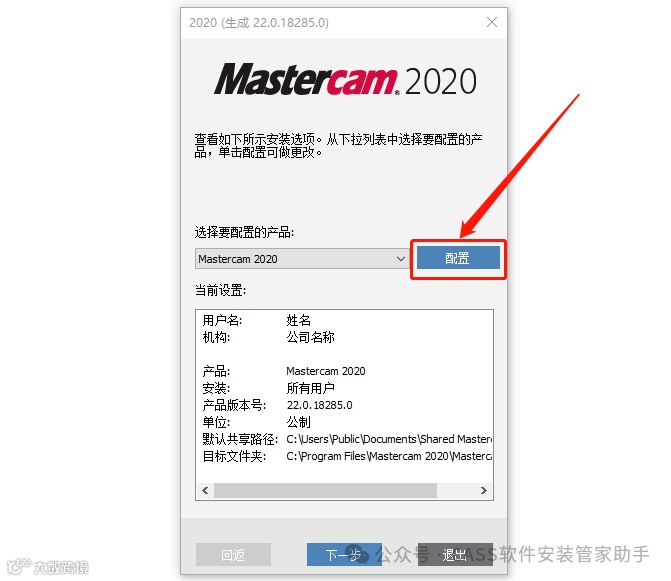Click the right arrow of the settings scrollbar

(484, 490)
